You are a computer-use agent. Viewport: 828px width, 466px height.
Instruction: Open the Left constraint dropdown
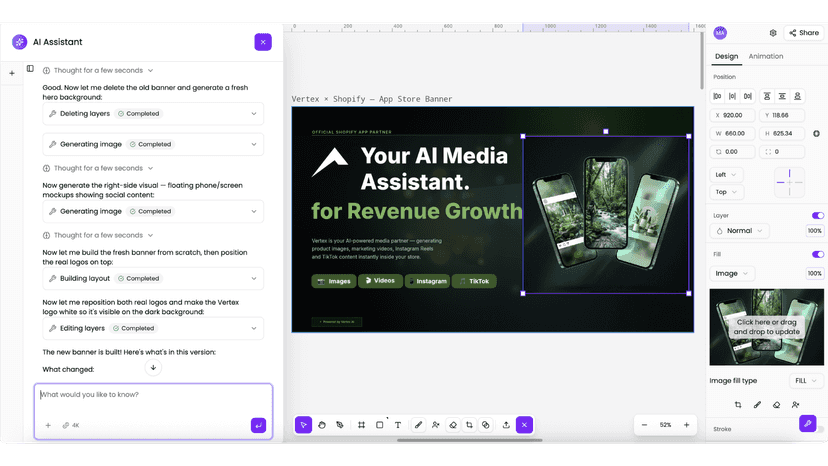pyautogui.click(x=727, y=175)
